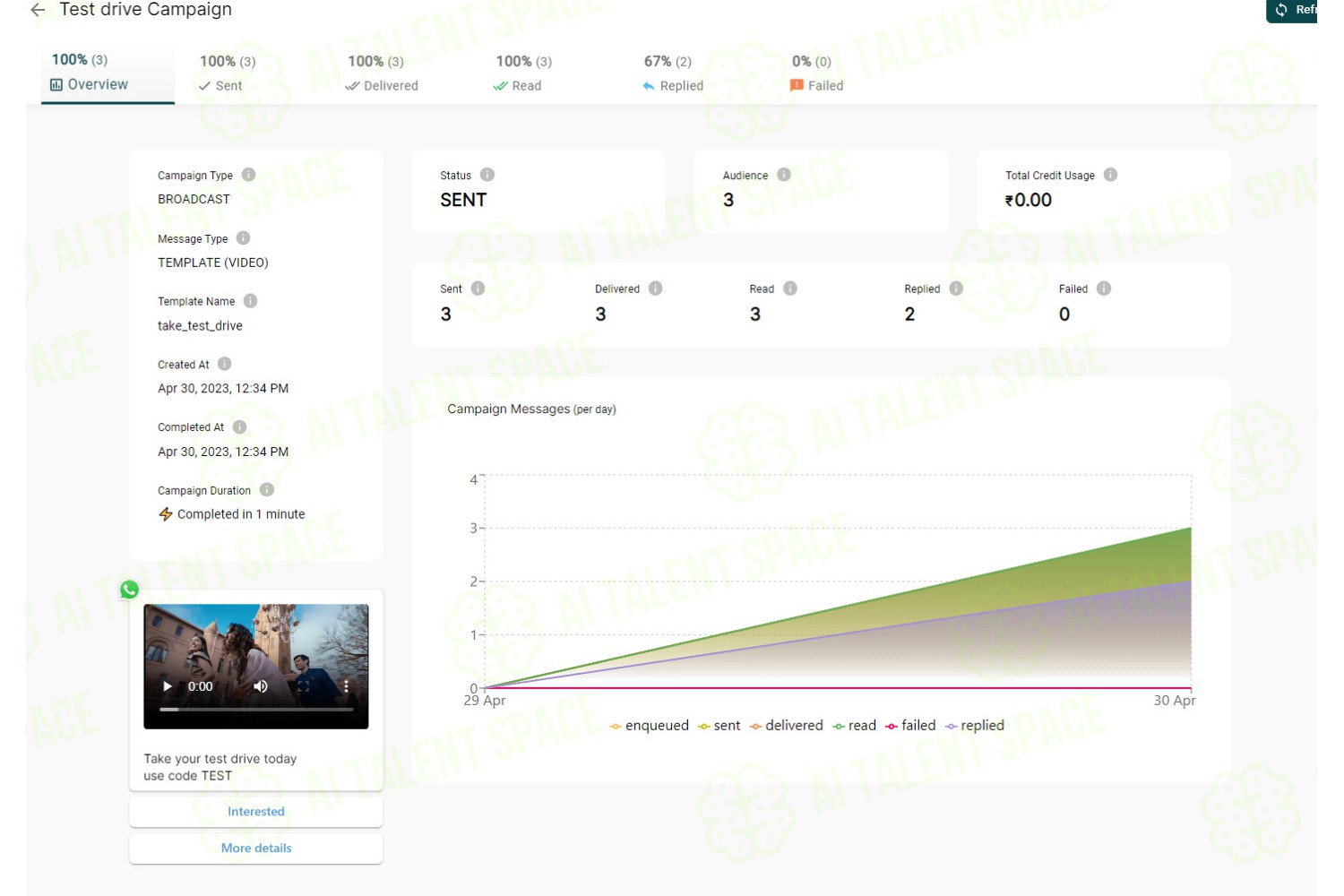Click info icon beside Total Credit Usage
The width and height of the screenshot is (1344, 896).
pyautogui.click(x=1111, y=175)
